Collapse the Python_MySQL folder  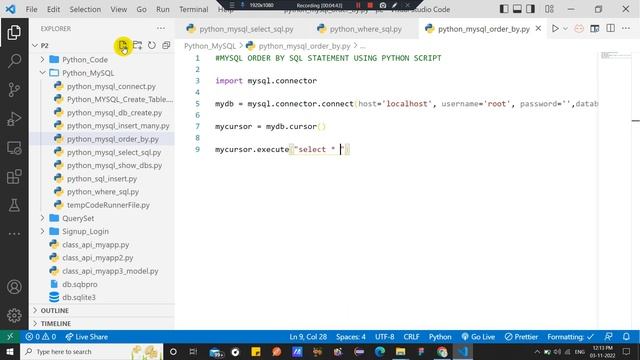click(42, 73)
